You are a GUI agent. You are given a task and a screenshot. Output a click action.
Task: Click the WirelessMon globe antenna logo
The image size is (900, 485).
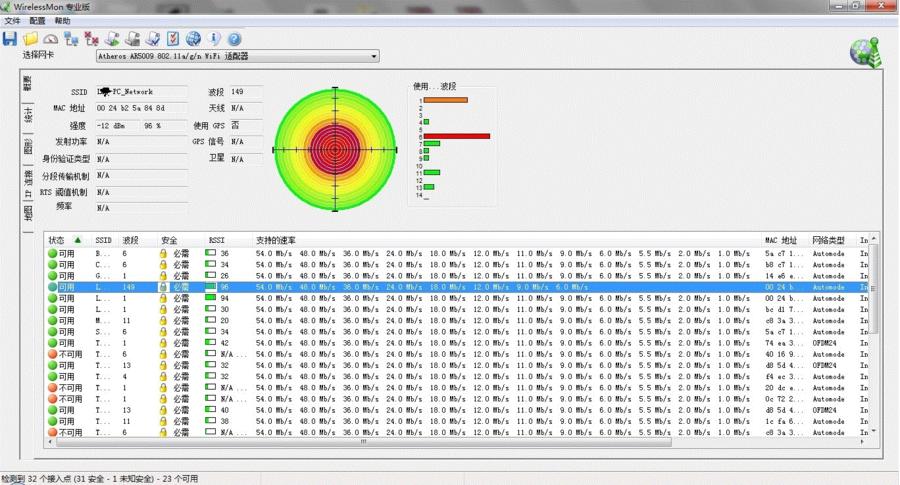click(x=866, y=53)
